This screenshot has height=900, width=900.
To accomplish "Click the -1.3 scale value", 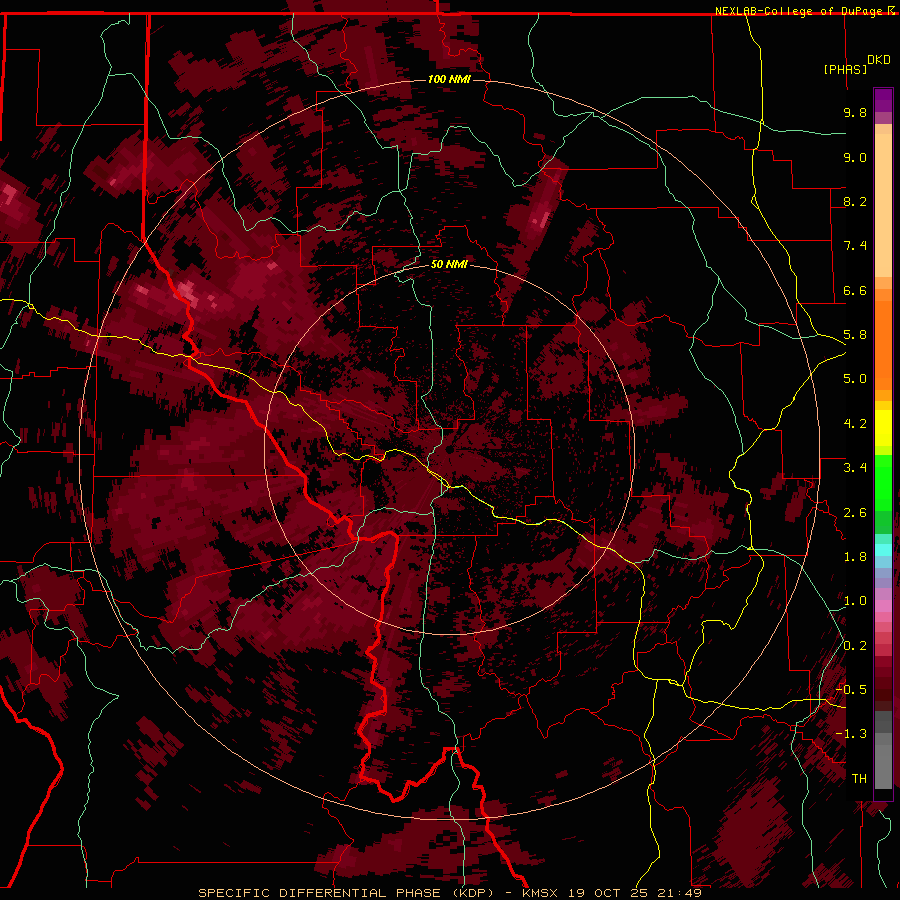I will click(x=851, y=734).
